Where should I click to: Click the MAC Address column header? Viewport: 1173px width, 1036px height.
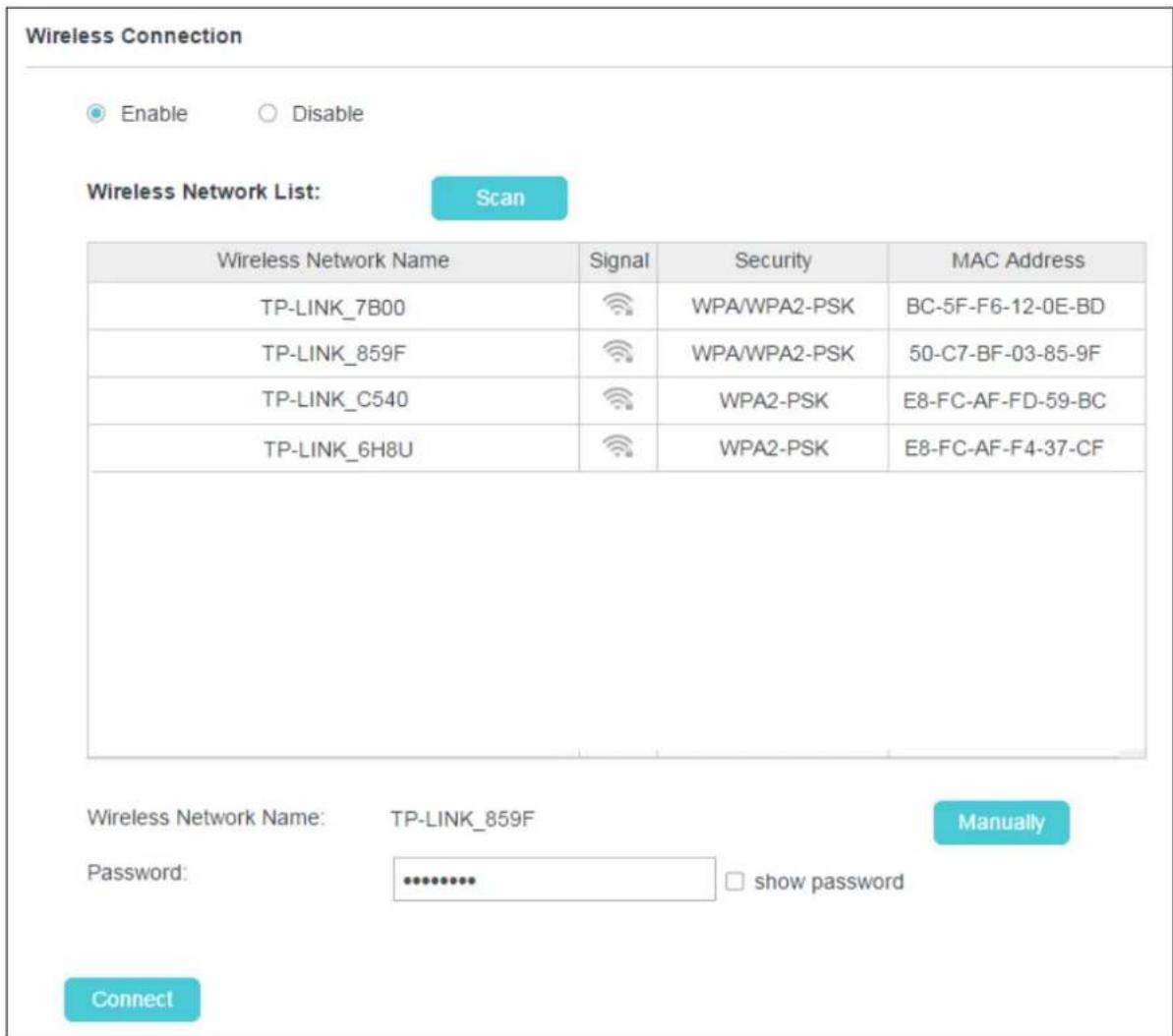1018,260
